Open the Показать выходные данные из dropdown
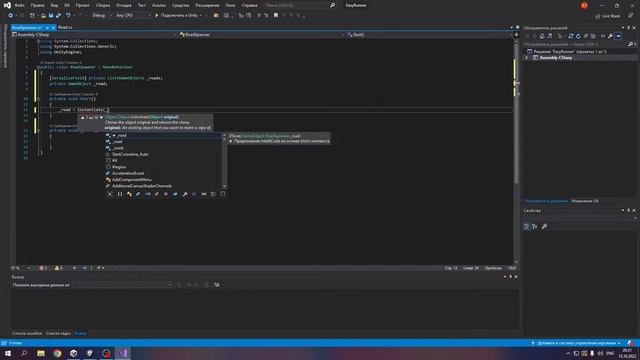Image resolution: width=640 pixels, height=360 pixels. point(122,285)
